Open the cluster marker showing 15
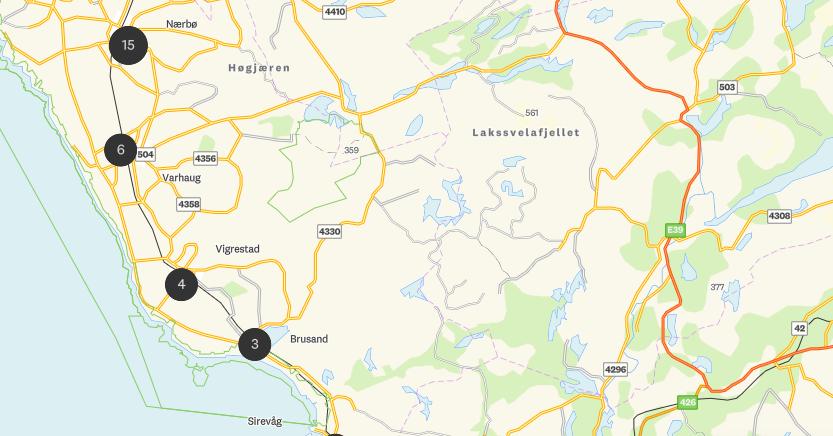Image resolution: width=833 pixels, height=436 pixels. click(128, 45)
